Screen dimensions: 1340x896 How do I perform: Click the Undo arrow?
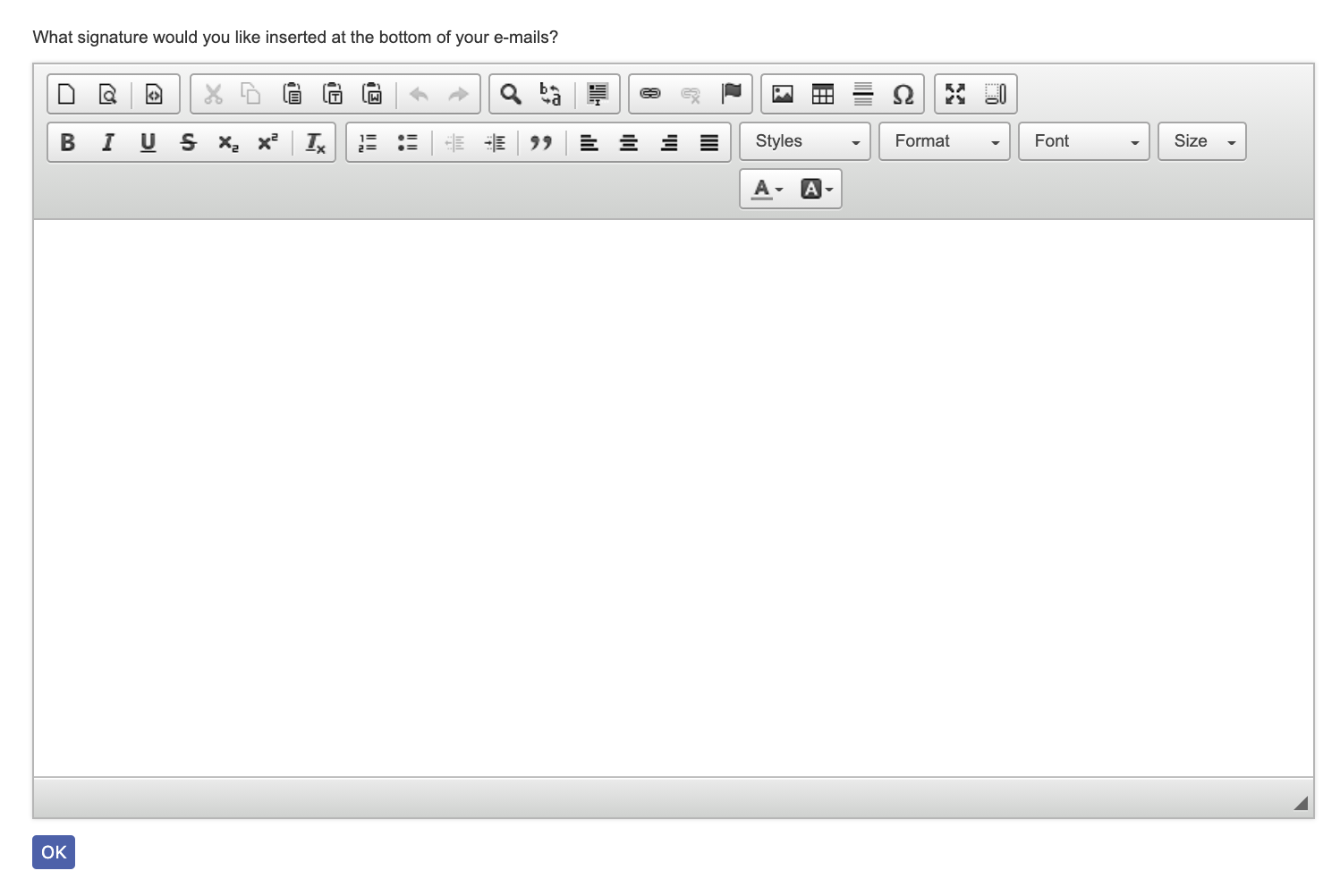coord(419,94)
